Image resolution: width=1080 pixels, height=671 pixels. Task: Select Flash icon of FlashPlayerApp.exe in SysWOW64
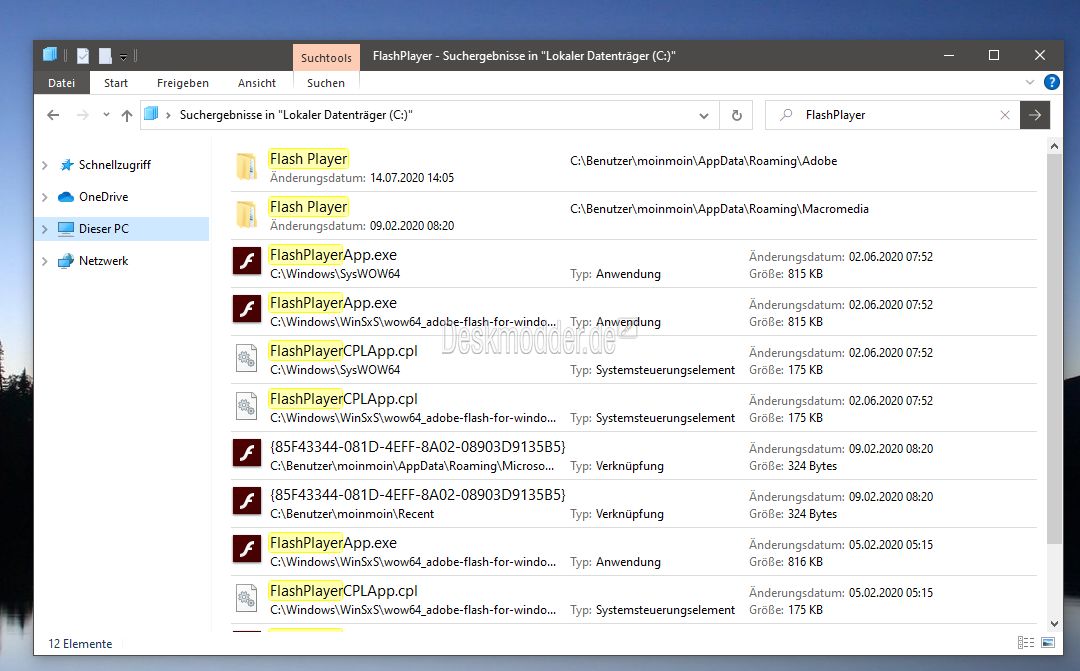pyautogui.click(x=247, y=261)
